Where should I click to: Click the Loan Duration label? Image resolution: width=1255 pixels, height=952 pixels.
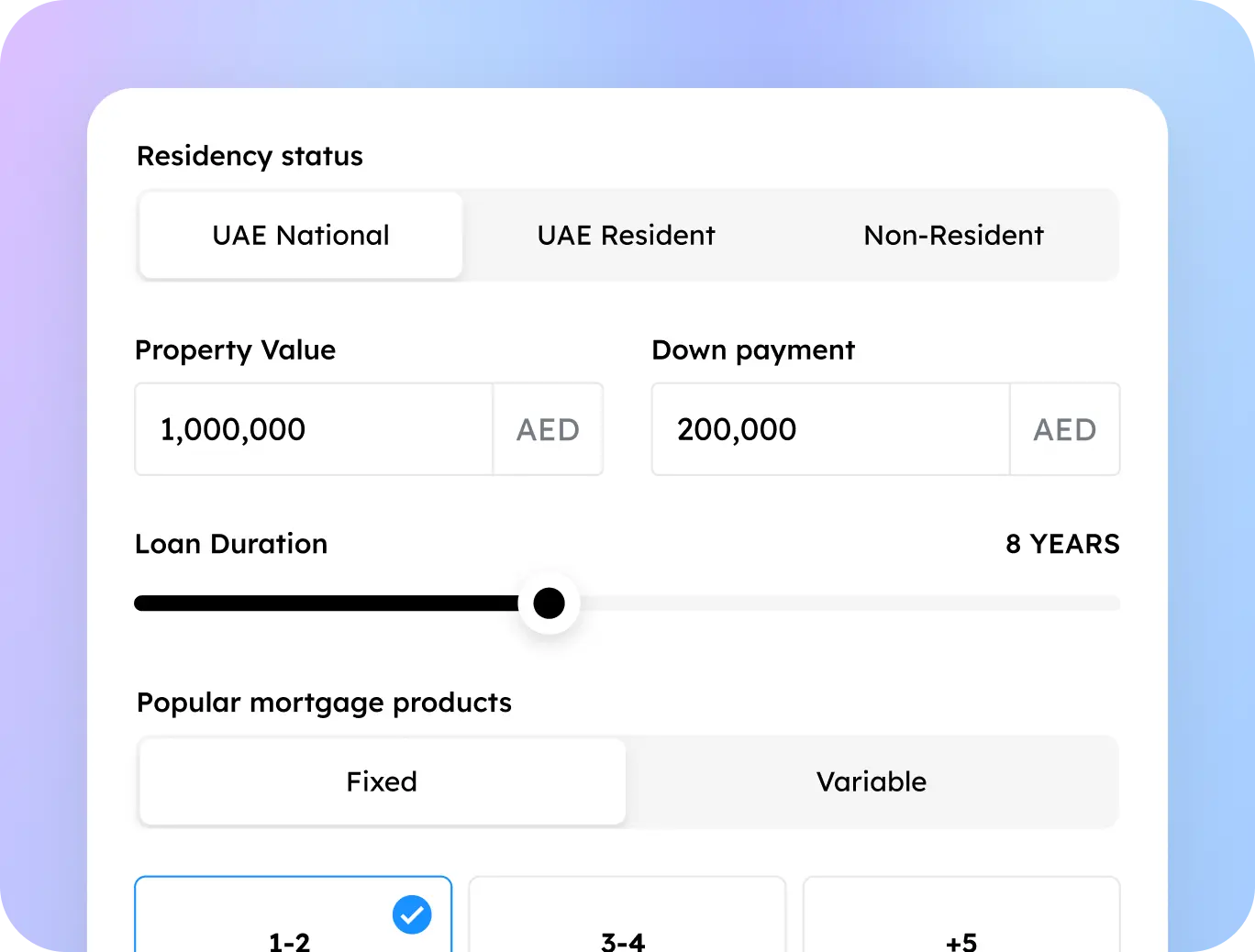[231, 544]
